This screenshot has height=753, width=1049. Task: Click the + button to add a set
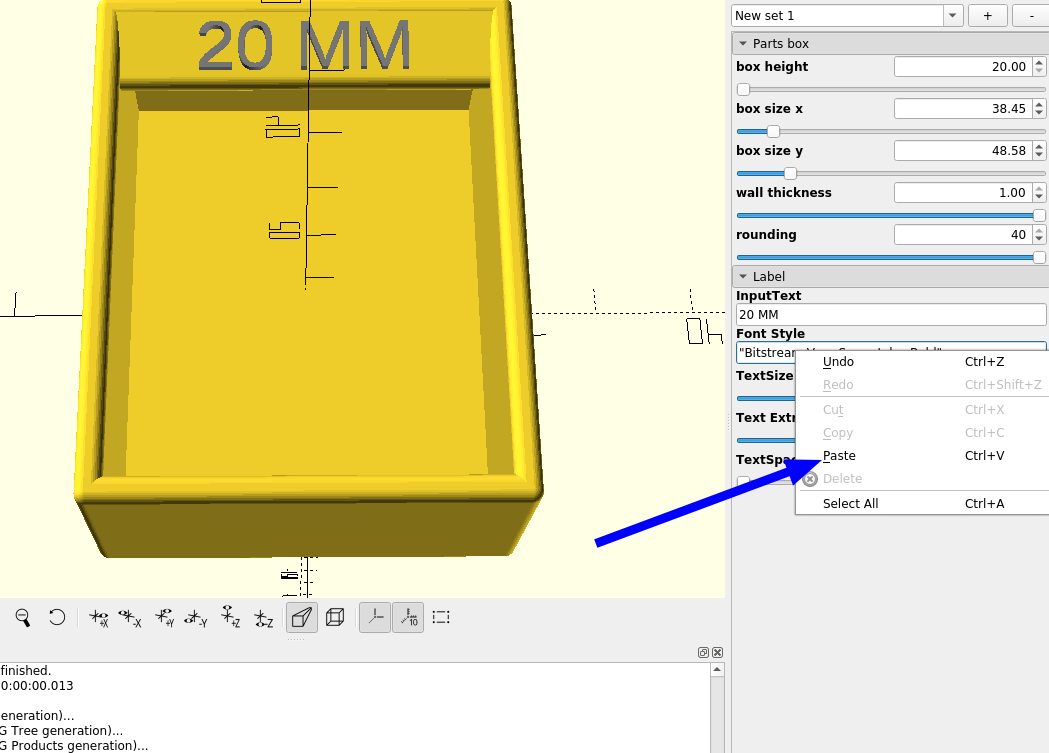pyautogui.click(x=987, y=15)
